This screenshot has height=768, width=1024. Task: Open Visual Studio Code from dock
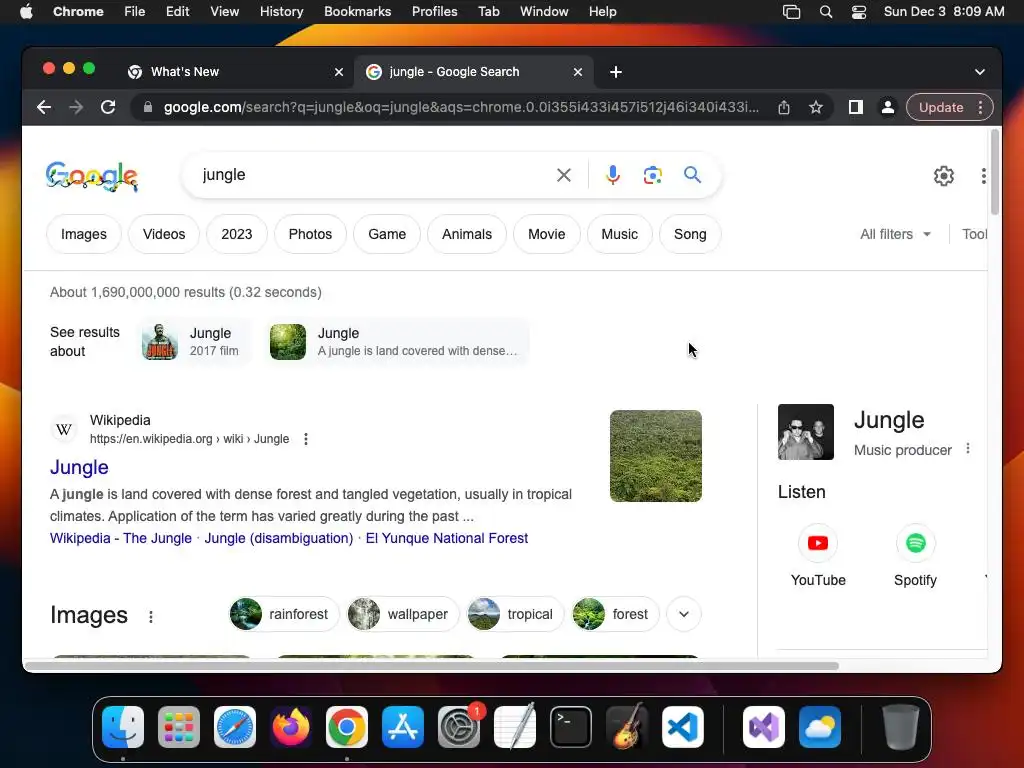pos(682,727)
